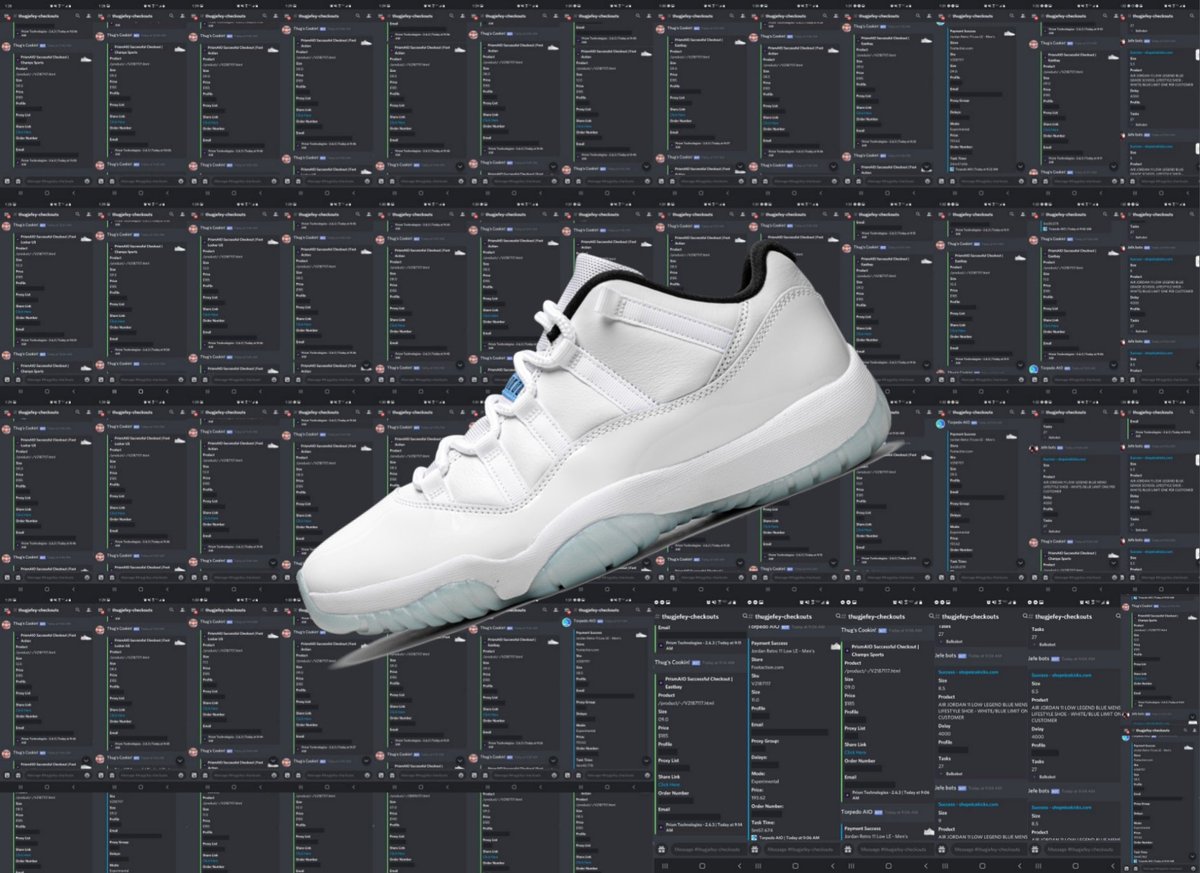Image resolution: width=1200 pixels, height=873 pixels.
Task: Tap back arrow under large Footaction payment panel
Action: click(x=833, y=866)
